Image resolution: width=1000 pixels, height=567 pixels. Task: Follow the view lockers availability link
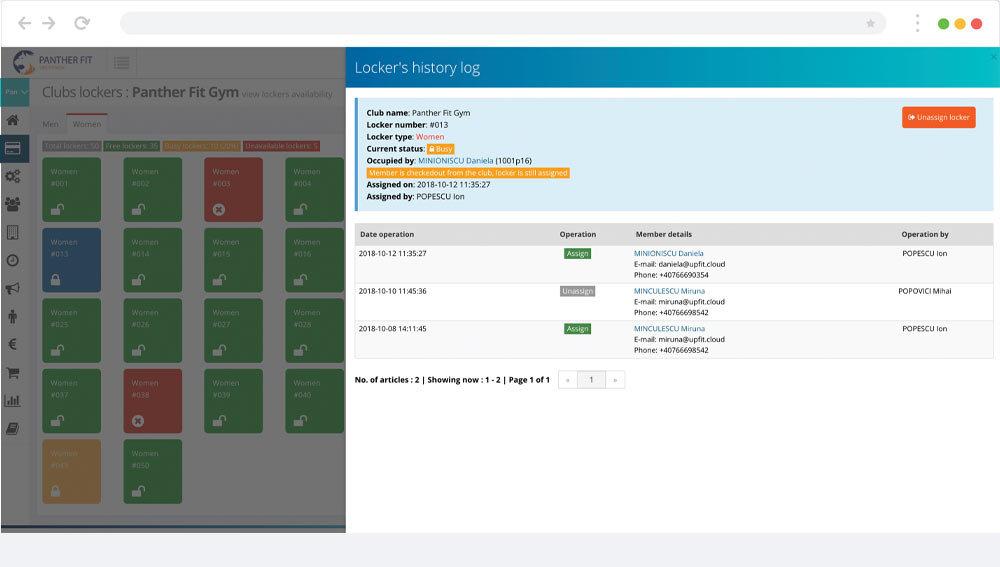[287, 94]
